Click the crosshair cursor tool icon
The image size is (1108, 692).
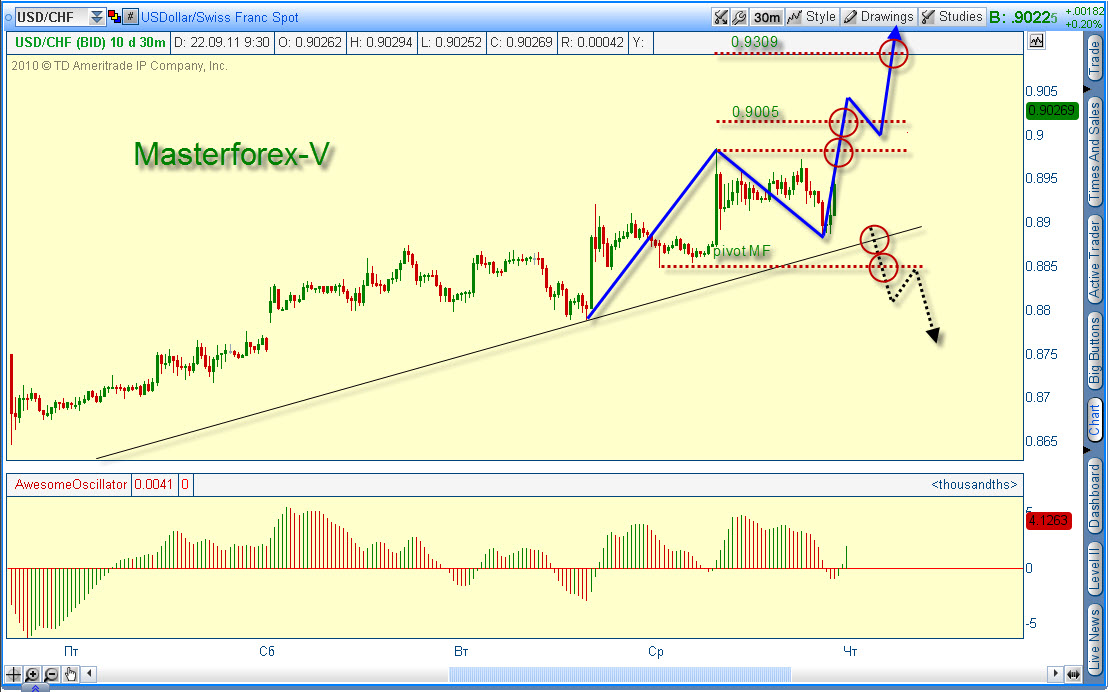coord(13,675)
